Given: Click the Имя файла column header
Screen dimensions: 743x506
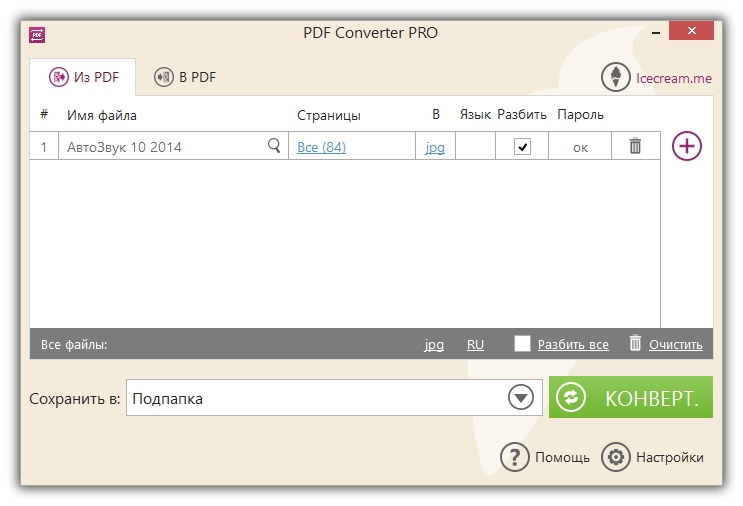Looking at the screenshot, I should pyautogui.click(x=102, y=115).
